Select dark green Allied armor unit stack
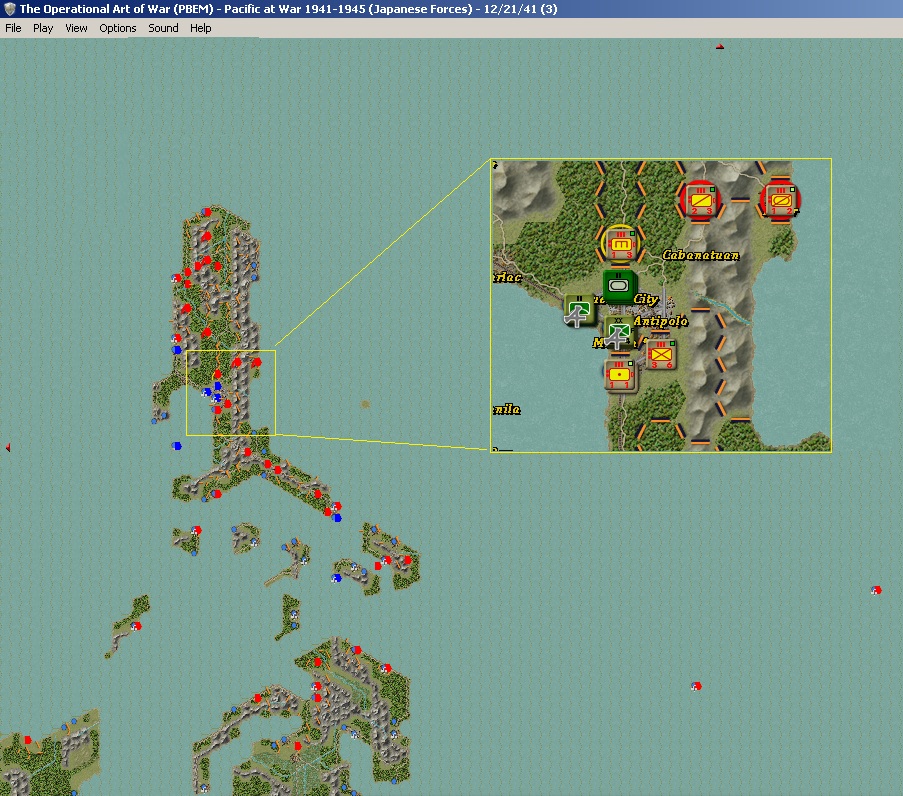The height and width of the screenshot is (796, 903). [x=619, y=286]
